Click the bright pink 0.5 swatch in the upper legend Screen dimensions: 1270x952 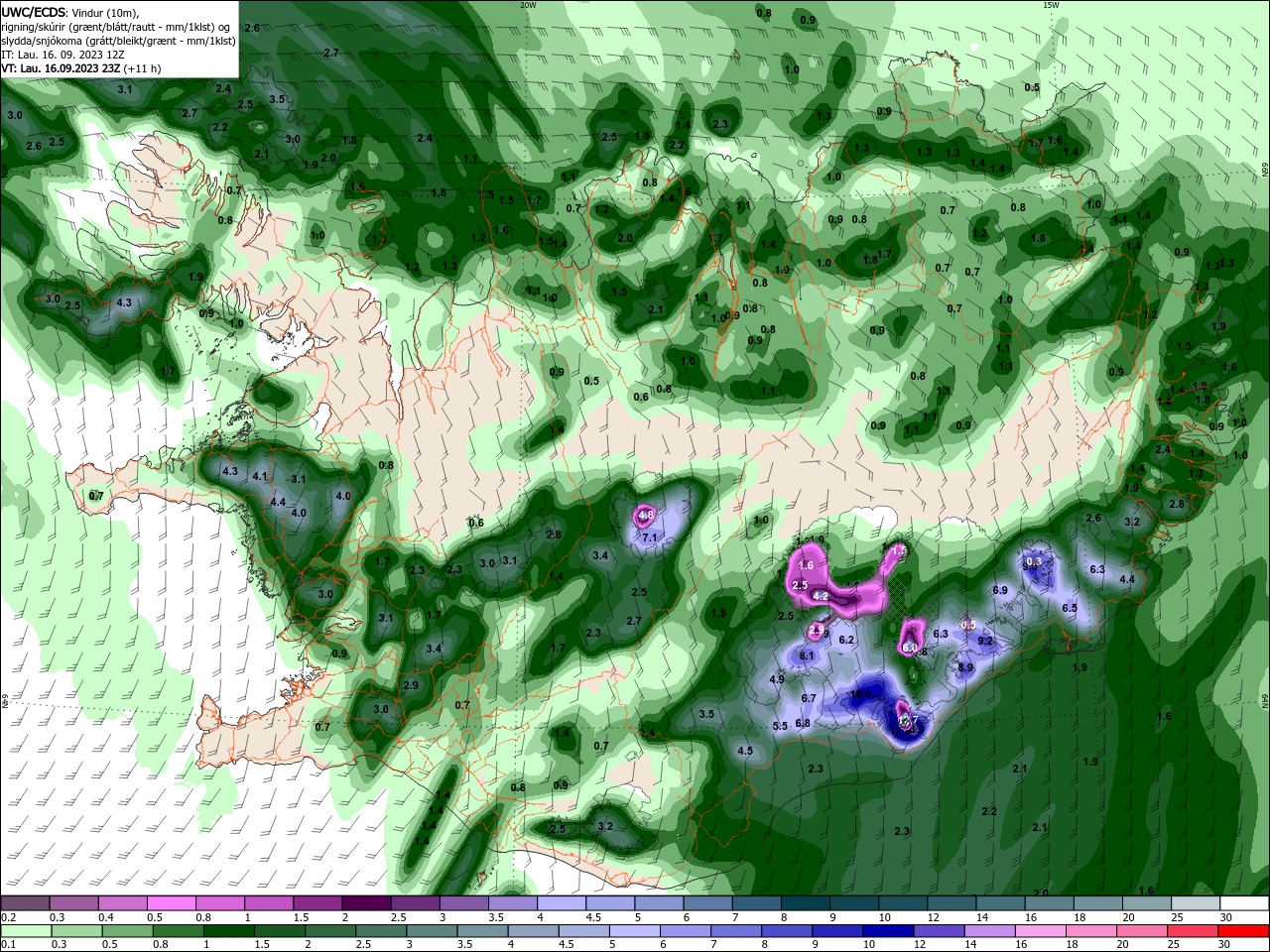coord(171,903)
